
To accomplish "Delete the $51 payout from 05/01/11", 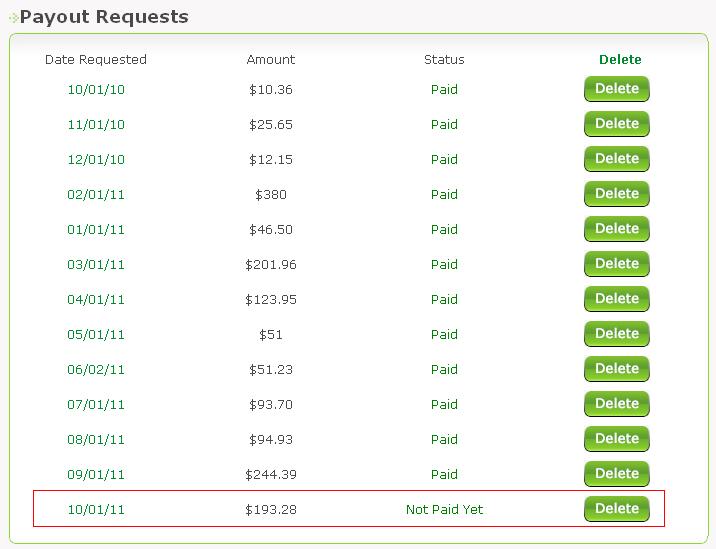I will (x=616, y=334).
